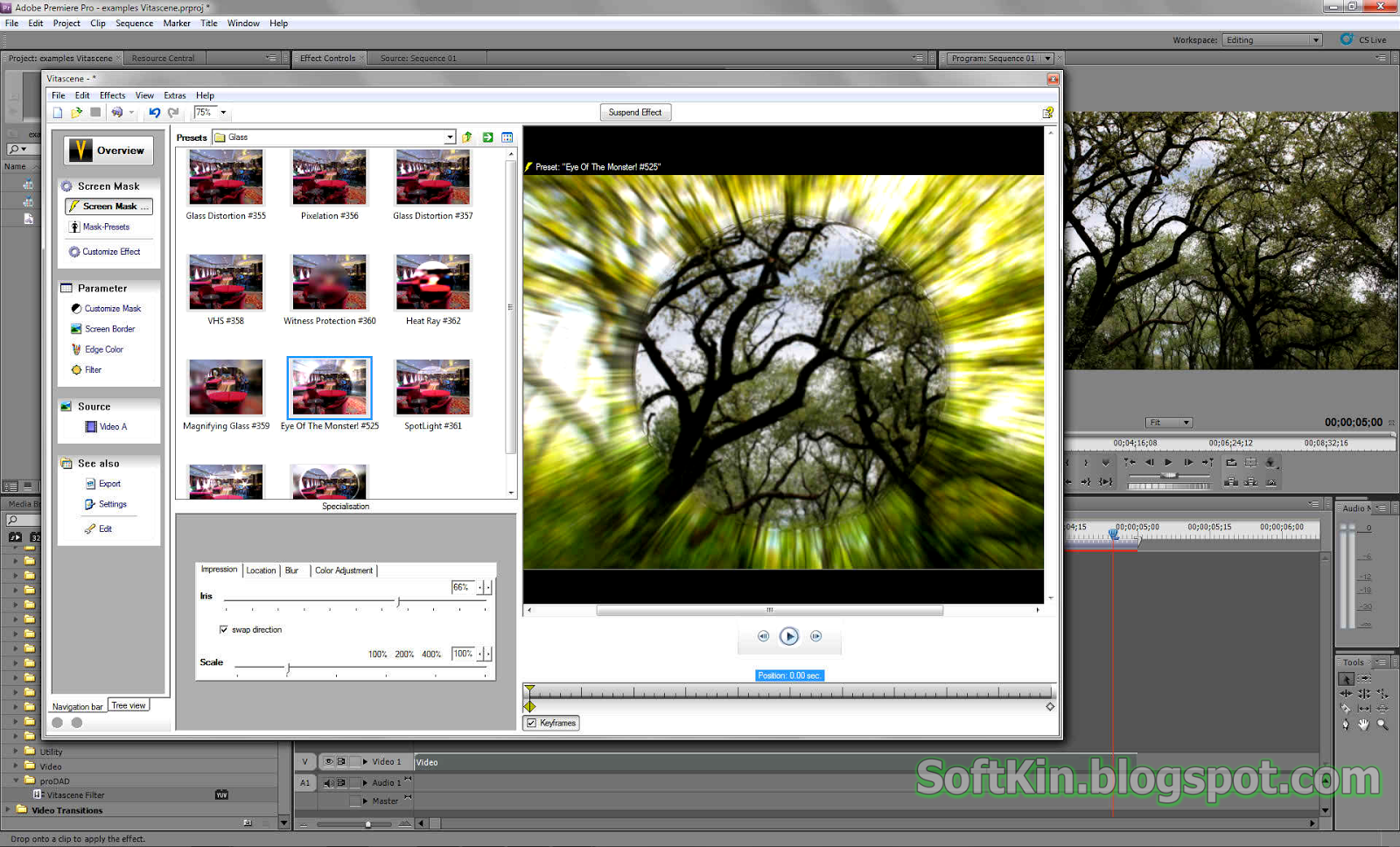Screen dimensions: 1400x847
Task: Expand the Video Transitions folder
Action: (x=8, y=810)
